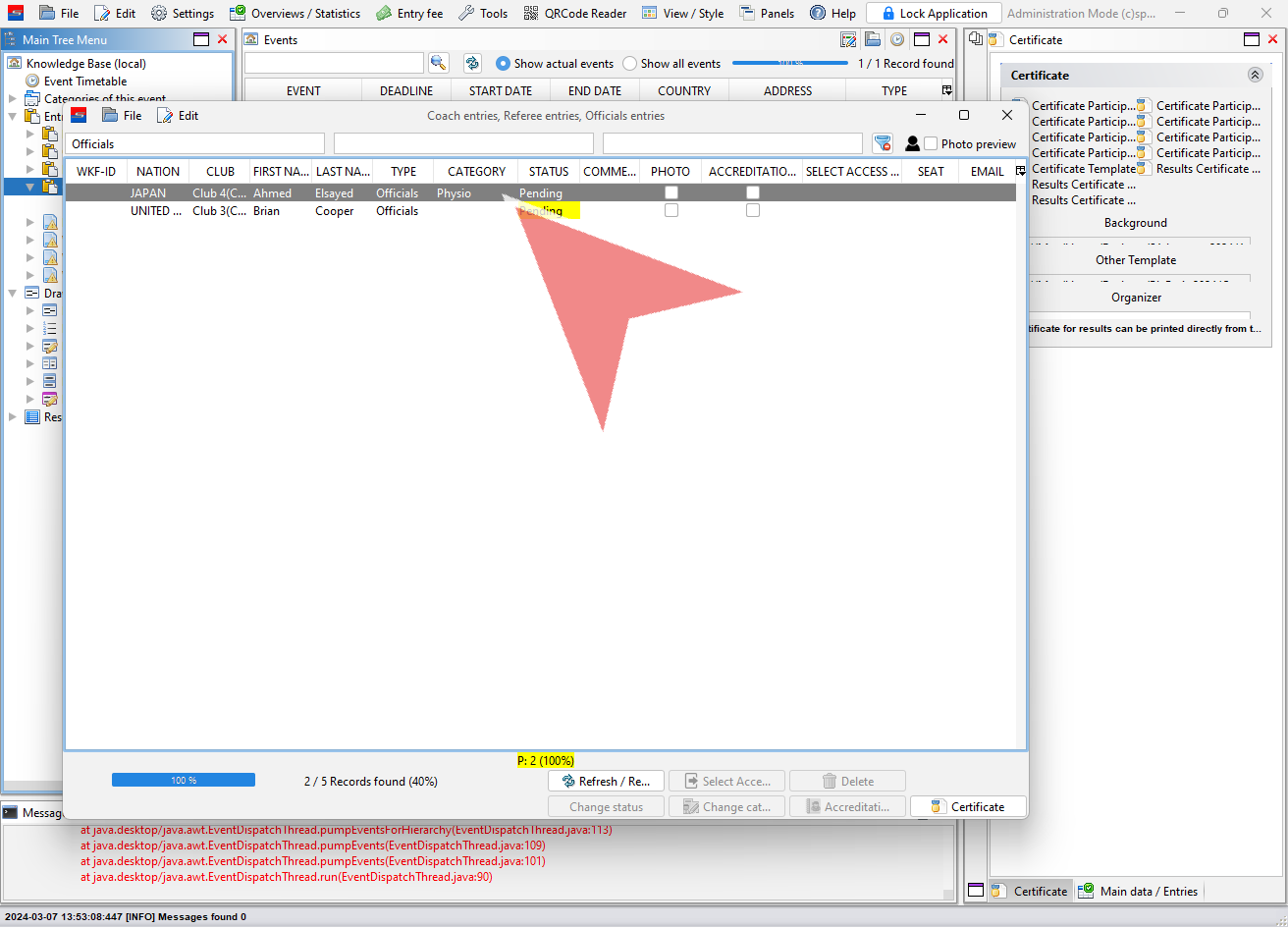Expand Categories of this event node
Screen dimensions: 1288x928
[13, 98]
